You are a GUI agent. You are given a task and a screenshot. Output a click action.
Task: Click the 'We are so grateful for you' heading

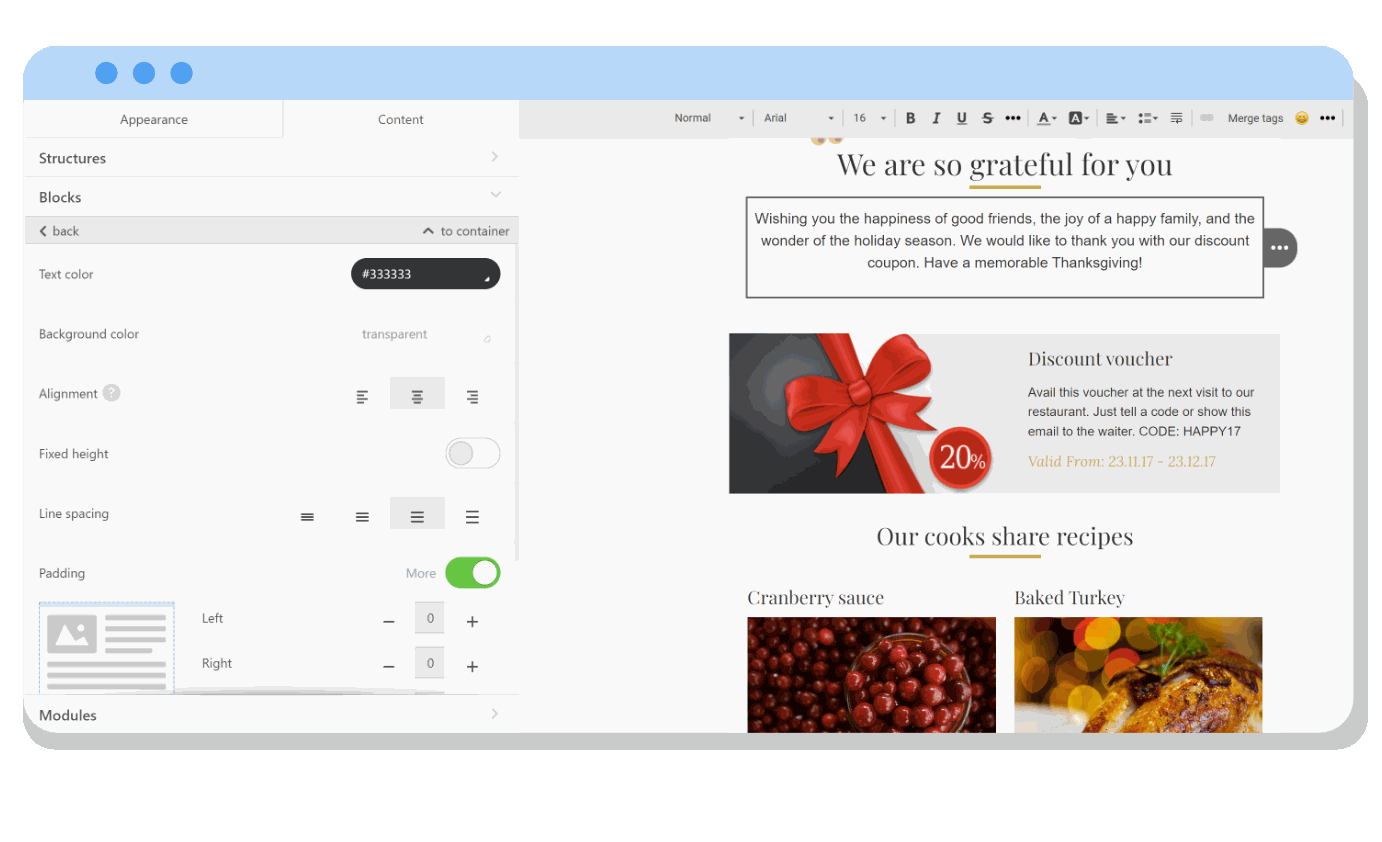point(1004,164)
